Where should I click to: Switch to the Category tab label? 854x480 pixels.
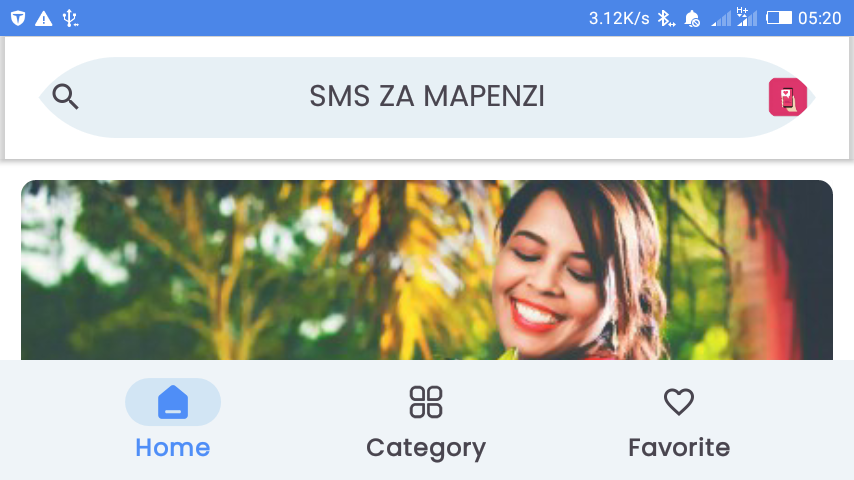[x=426, y=449]
